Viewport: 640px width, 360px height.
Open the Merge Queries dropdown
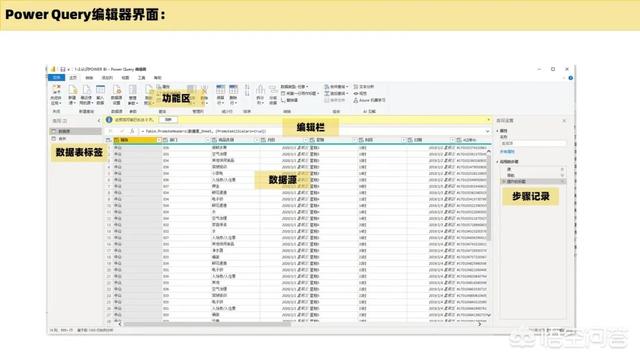pos(336,87)
